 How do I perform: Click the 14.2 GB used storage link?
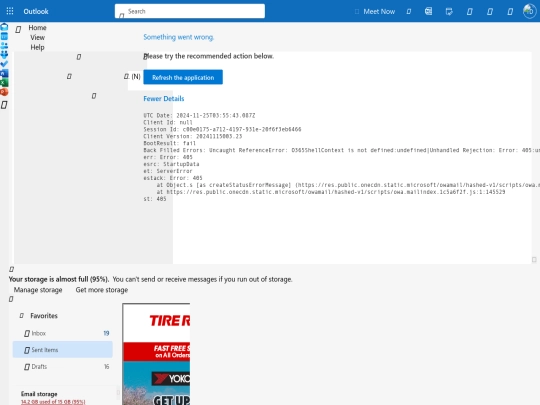click(53, 402)
